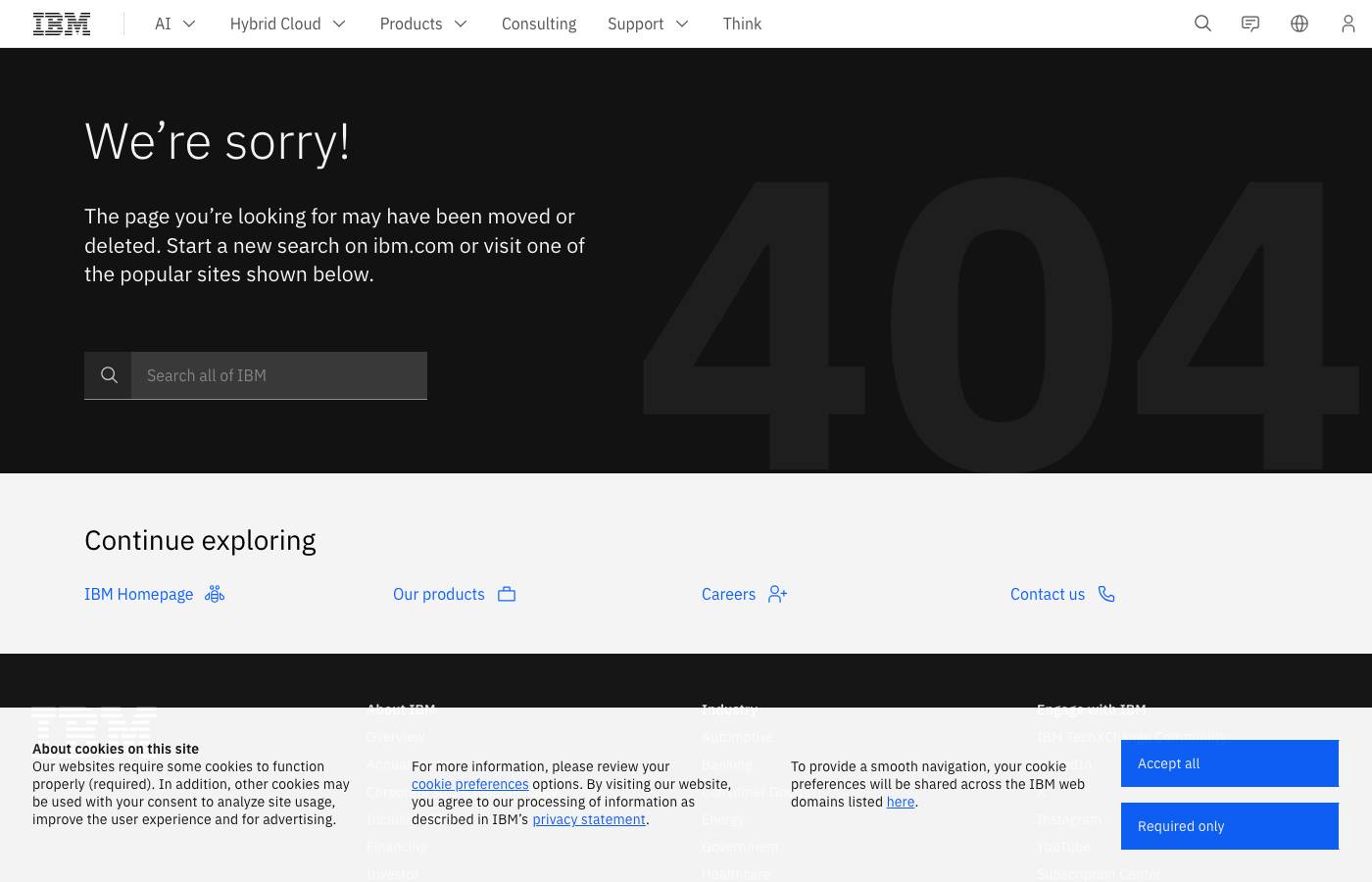1372x882 pixels.
Task: Open the privacy statement link
Action: click(x=588, y=819)
